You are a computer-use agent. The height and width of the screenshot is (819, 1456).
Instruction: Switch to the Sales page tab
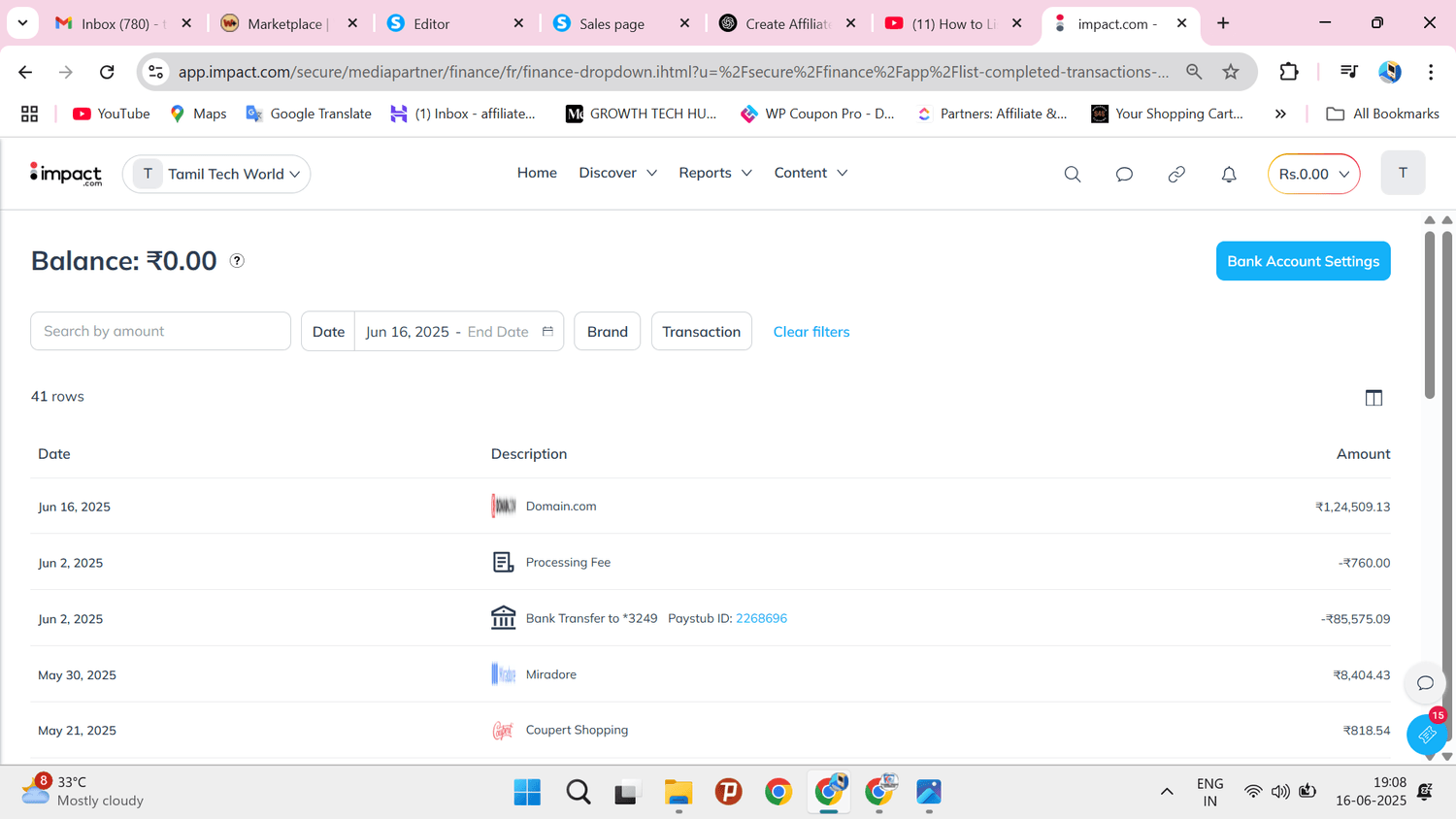tap(620, 23)
